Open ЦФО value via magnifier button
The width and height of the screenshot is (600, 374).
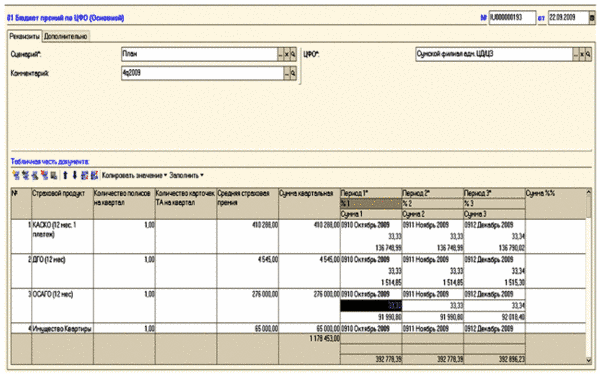(x=589, y=54)
